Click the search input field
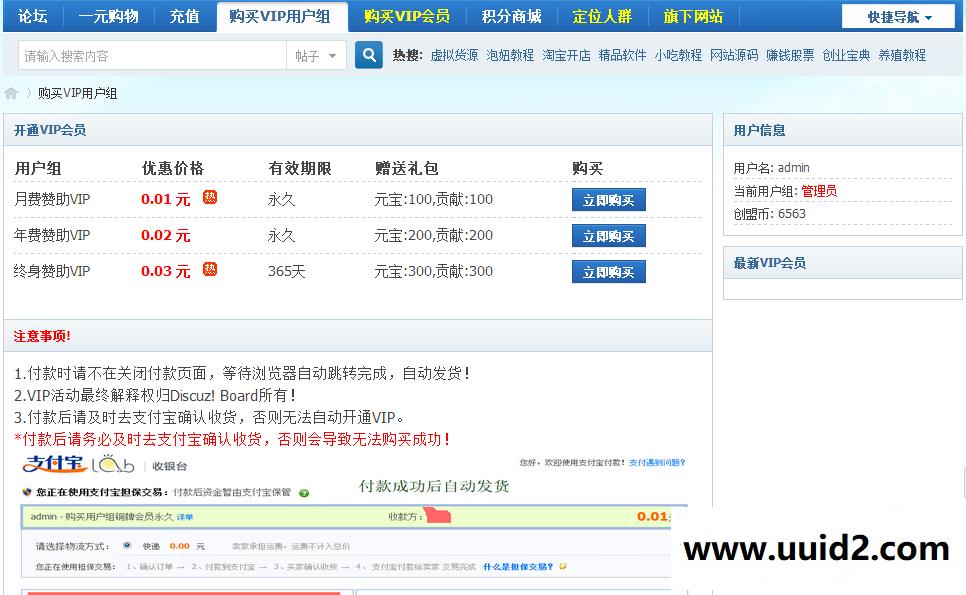The width and height of the screenshot is (966, 595). 150,54
